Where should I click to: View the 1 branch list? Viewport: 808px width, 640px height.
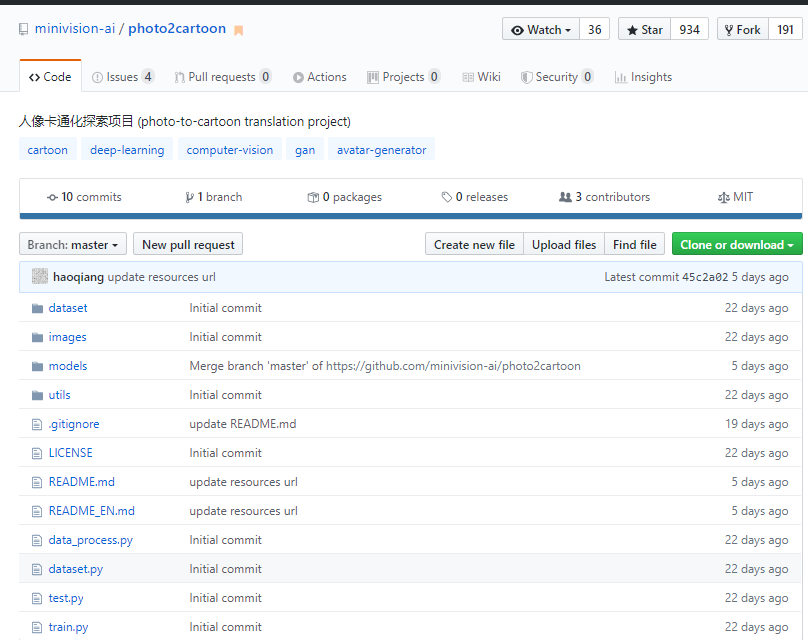213,197
